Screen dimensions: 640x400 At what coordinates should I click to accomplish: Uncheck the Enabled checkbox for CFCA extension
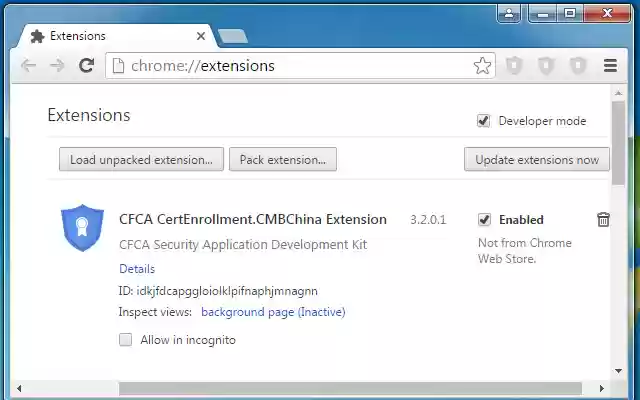click(x=484, y=220)
